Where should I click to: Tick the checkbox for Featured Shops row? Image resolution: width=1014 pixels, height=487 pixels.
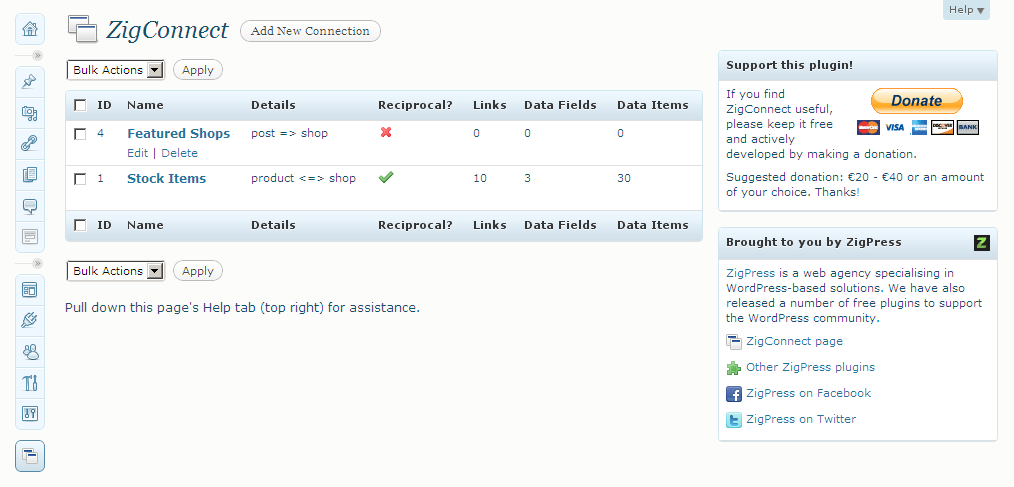80,134
